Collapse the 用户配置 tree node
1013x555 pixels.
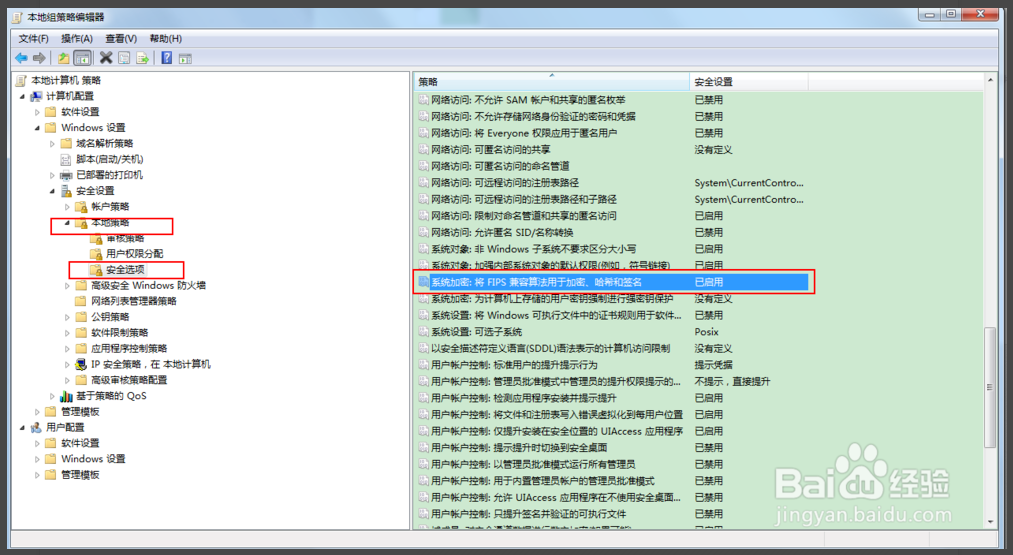23,428
